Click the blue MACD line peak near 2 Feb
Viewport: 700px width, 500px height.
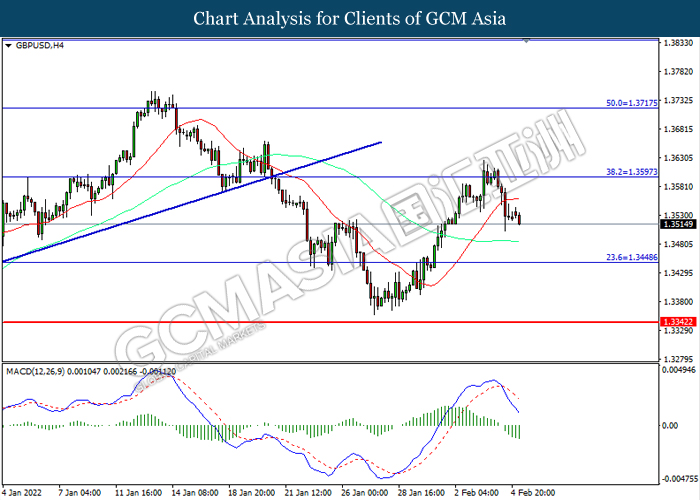[491, 381]
